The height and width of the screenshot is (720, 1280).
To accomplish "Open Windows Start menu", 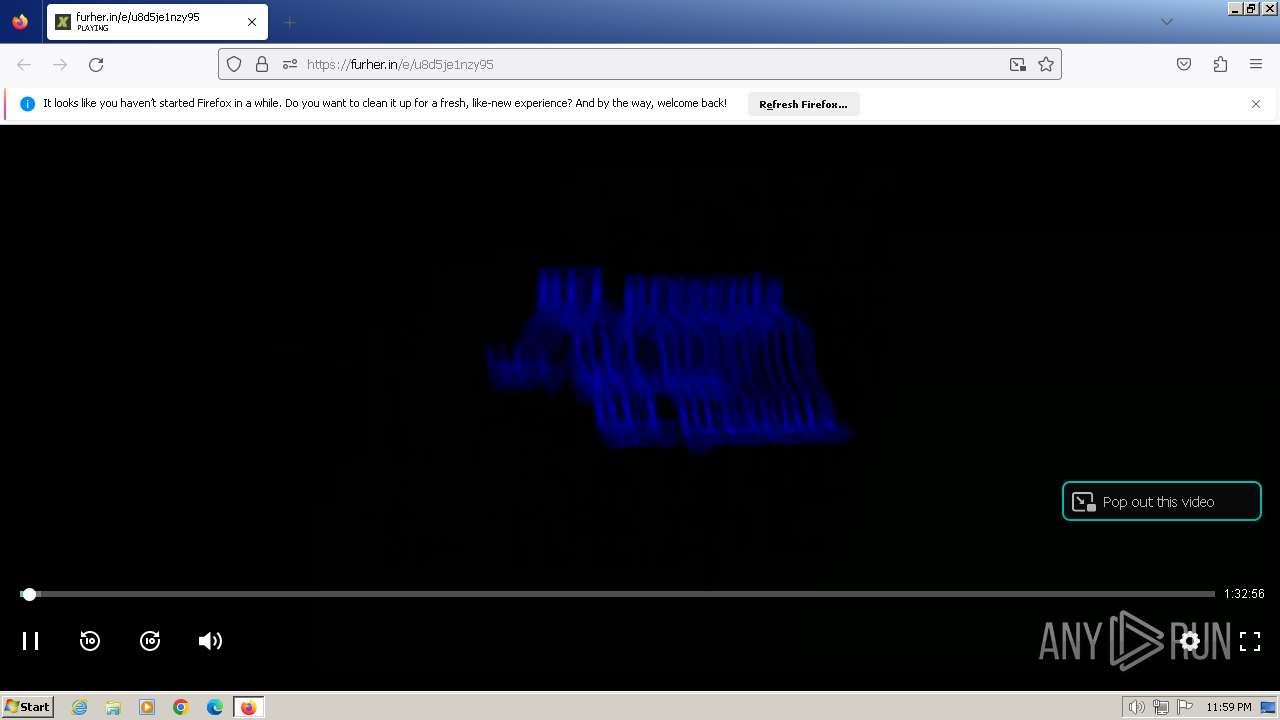I will (28, 707).
